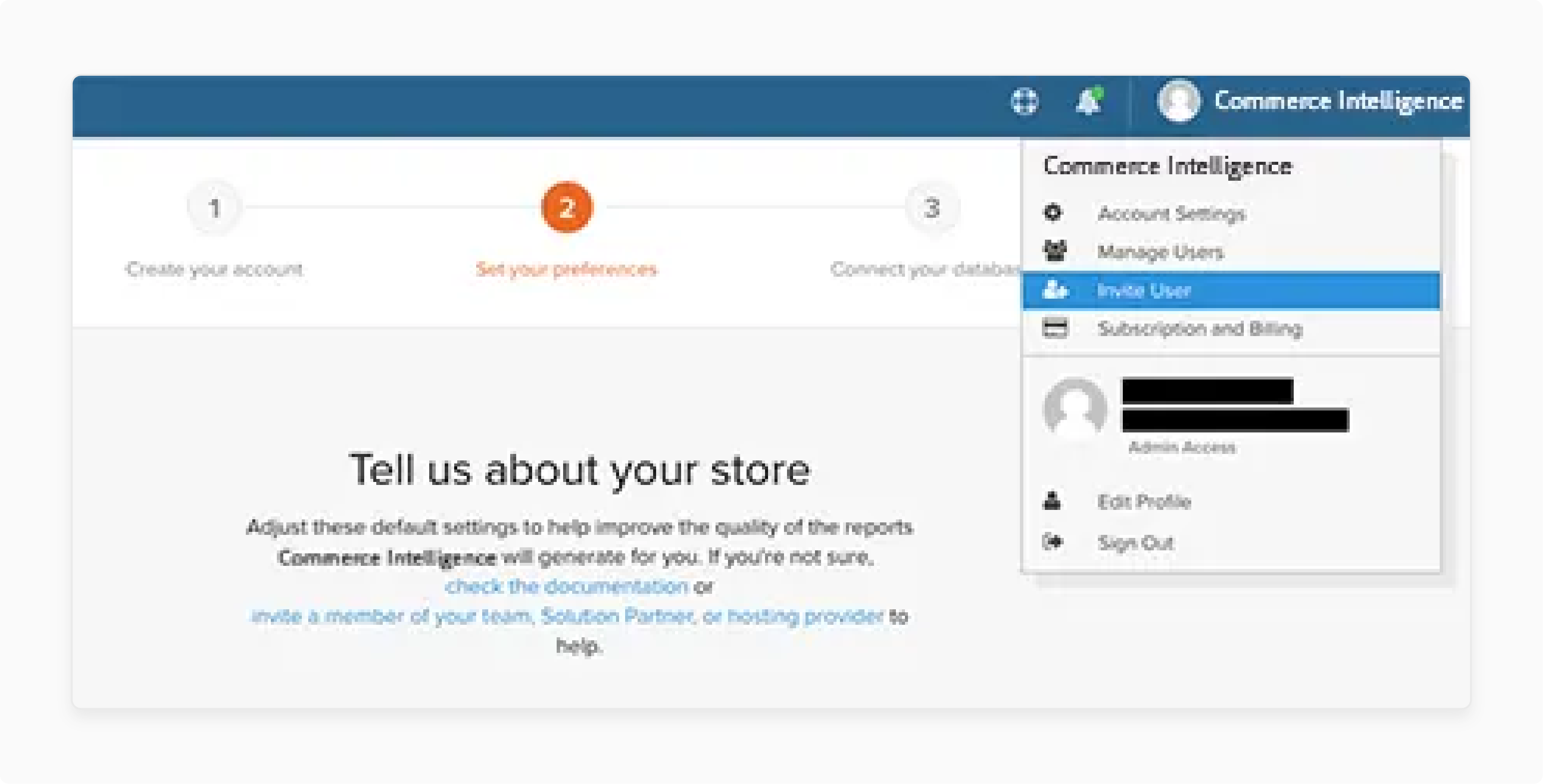Click the Manage Users group icon
Viewport: 1543px width, 784px height.
point(1055,251)
